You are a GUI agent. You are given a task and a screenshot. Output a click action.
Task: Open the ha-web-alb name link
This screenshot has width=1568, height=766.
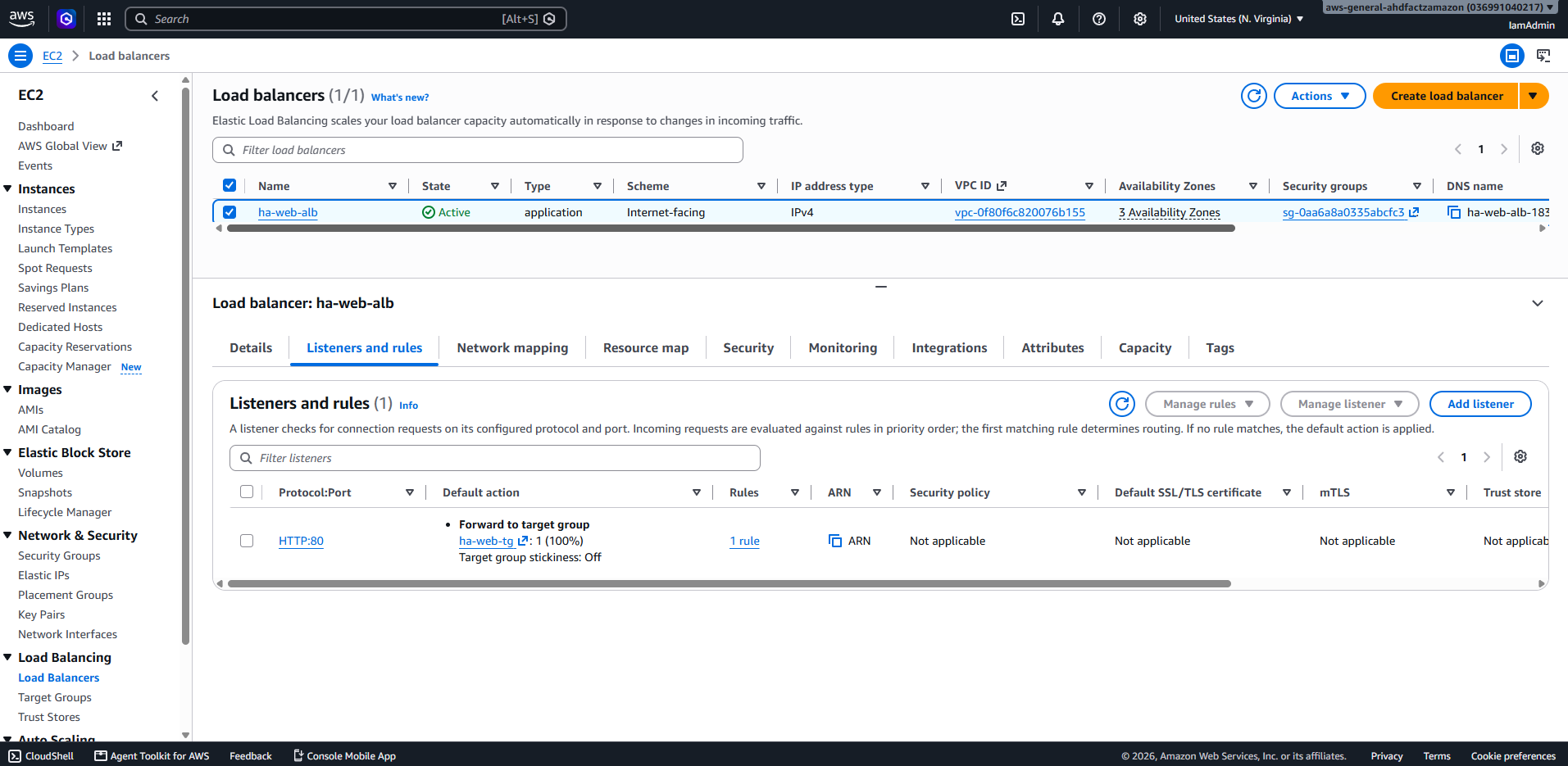point(288,212)
